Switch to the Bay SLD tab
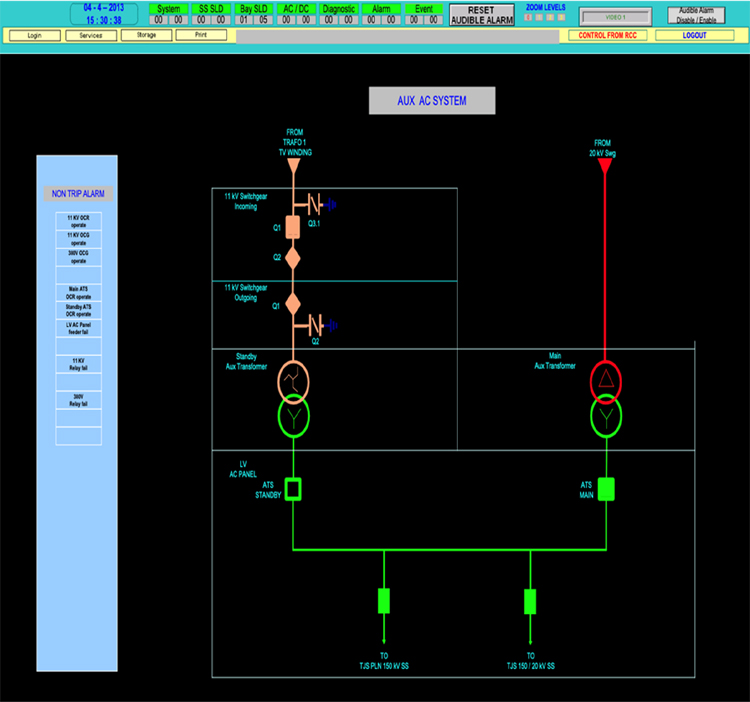This screenshot has width=750, height=702. 254,8
